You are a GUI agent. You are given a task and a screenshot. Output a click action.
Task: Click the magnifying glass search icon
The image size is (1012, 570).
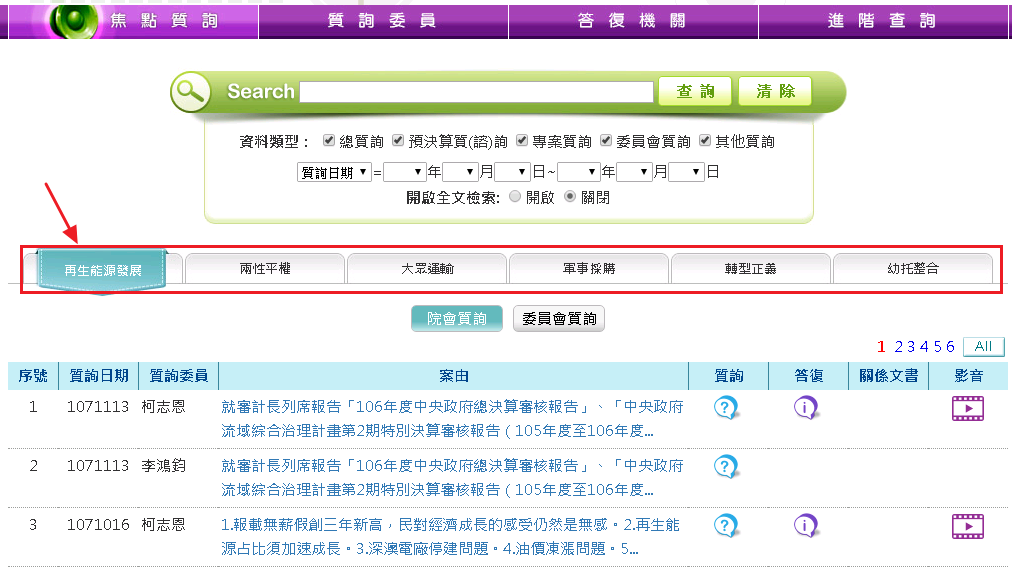click(x=190, y=92)
